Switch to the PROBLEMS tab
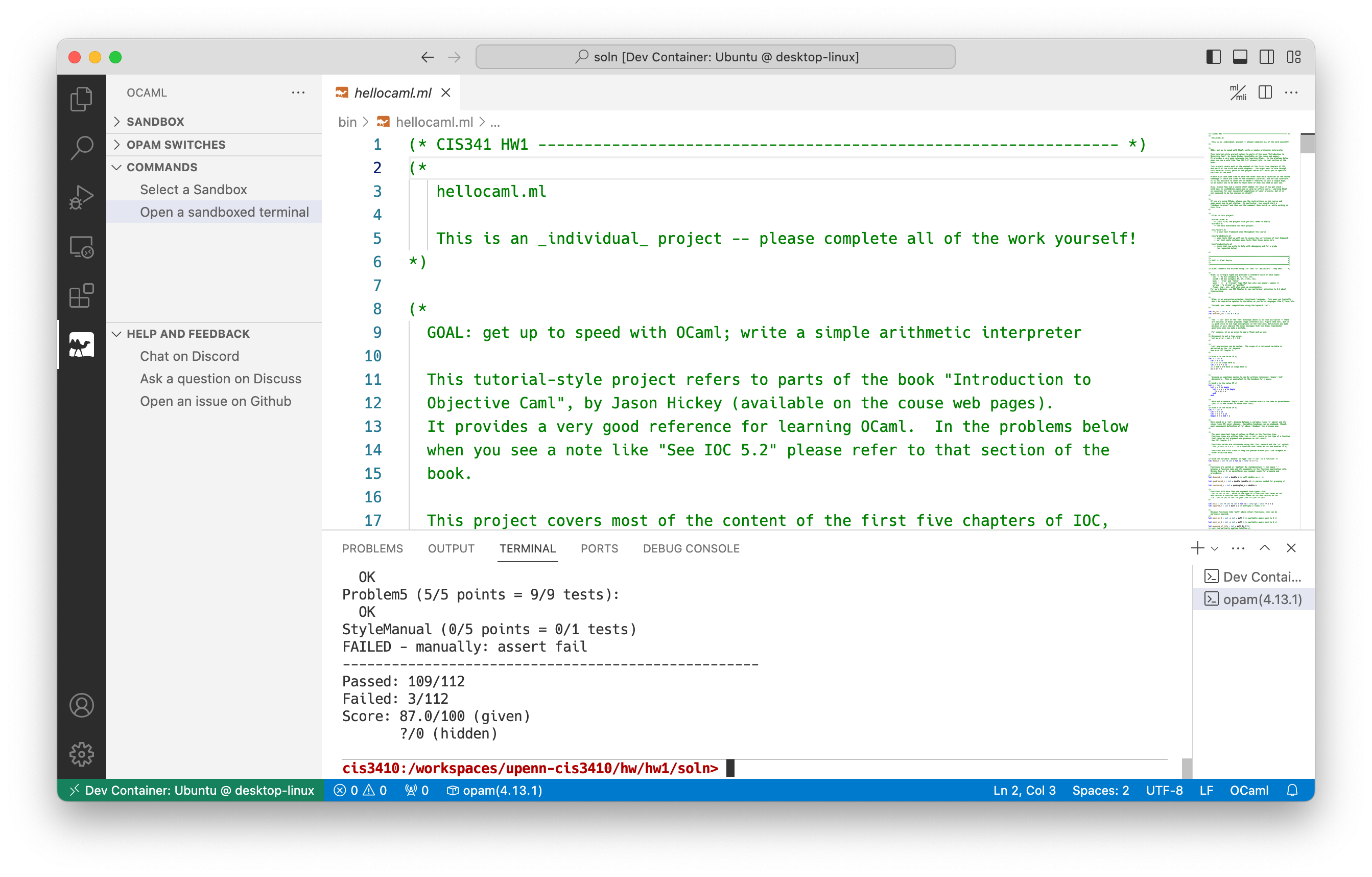Screen dimensions: 1372x877 (x=373, y=548)
